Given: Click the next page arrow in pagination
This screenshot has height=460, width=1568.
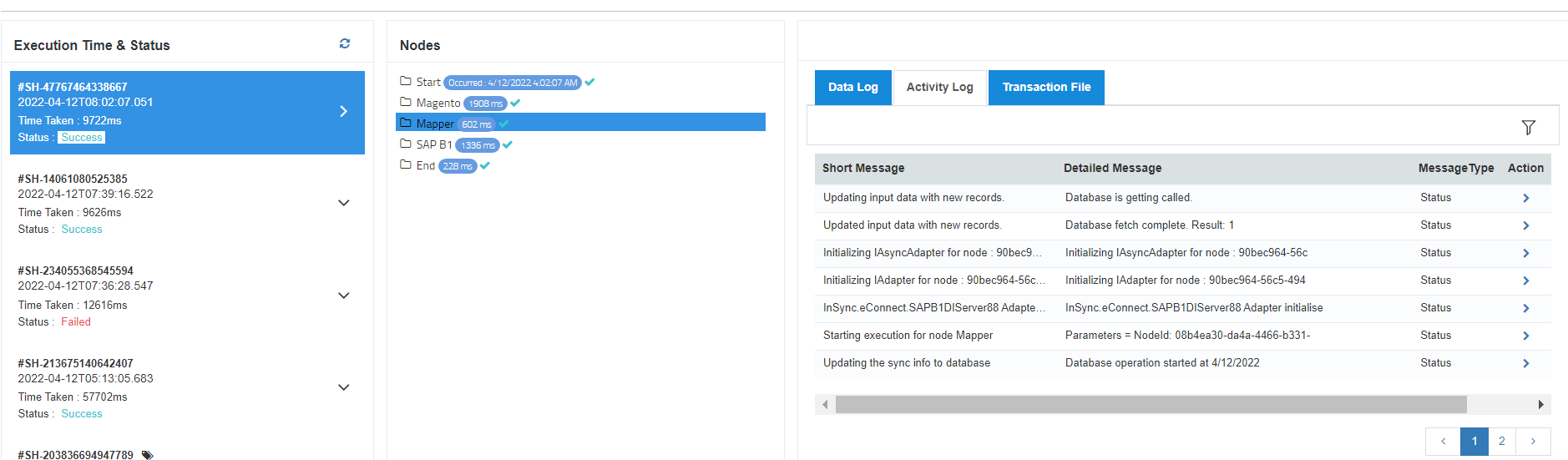Looking at the screenshot, I should click(1533, 441).
